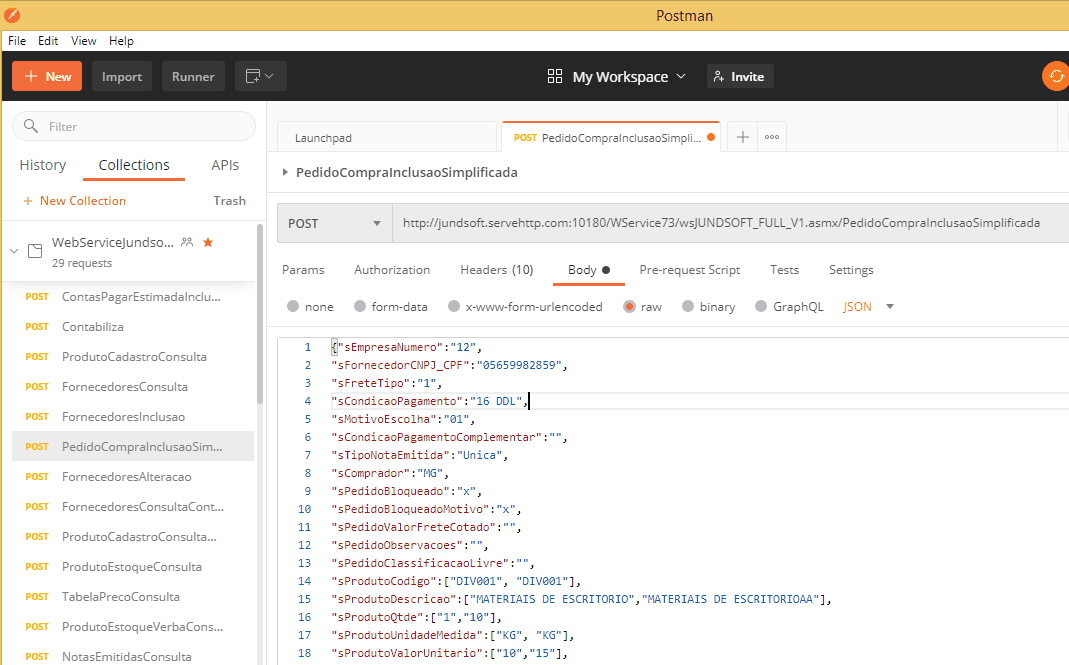Click the sync icon in the header
Viewport: 1069px width, 665px height.
tap(1056, 77)
